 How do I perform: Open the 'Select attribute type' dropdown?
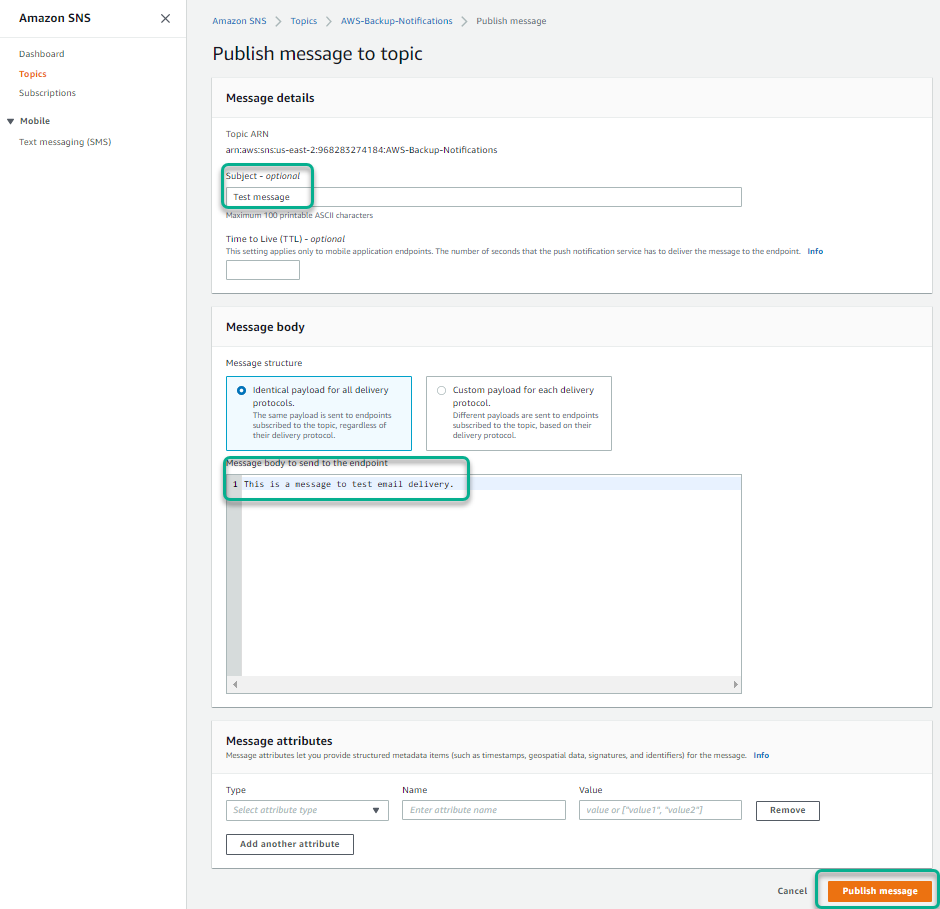pos(300,810)
